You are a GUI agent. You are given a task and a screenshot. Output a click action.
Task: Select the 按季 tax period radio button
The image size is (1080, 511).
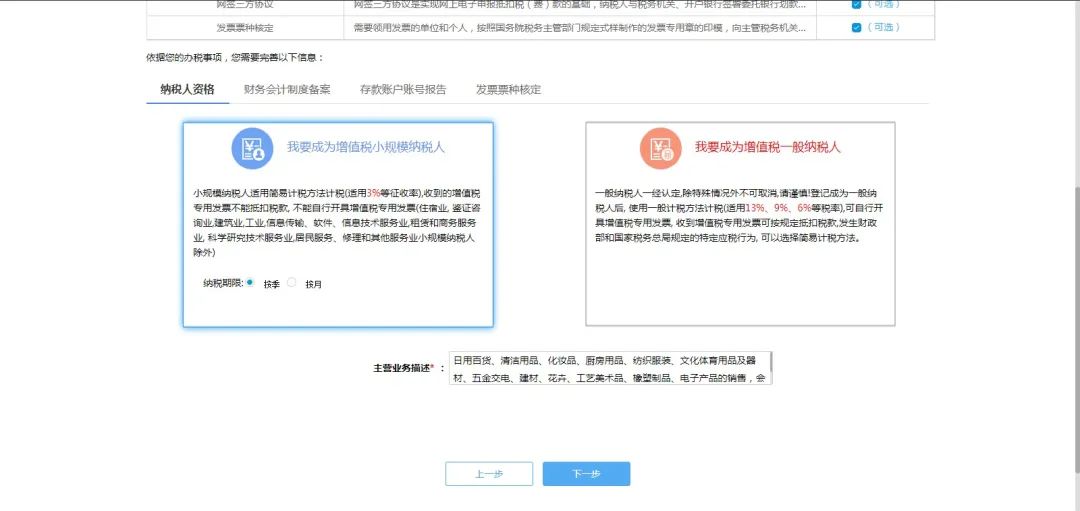coord(249,282)
